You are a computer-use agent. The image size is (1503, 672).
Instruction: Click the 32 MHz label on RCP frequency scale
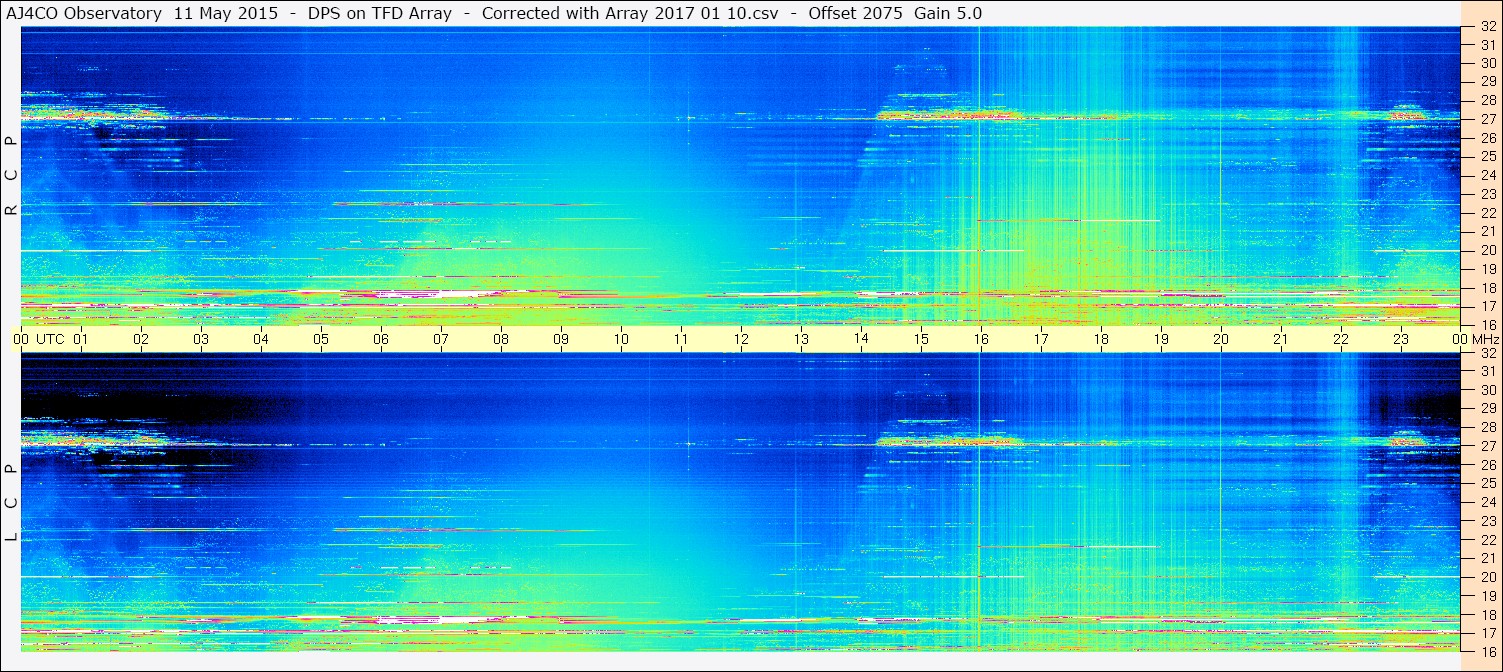click(x=1488, y=27)
